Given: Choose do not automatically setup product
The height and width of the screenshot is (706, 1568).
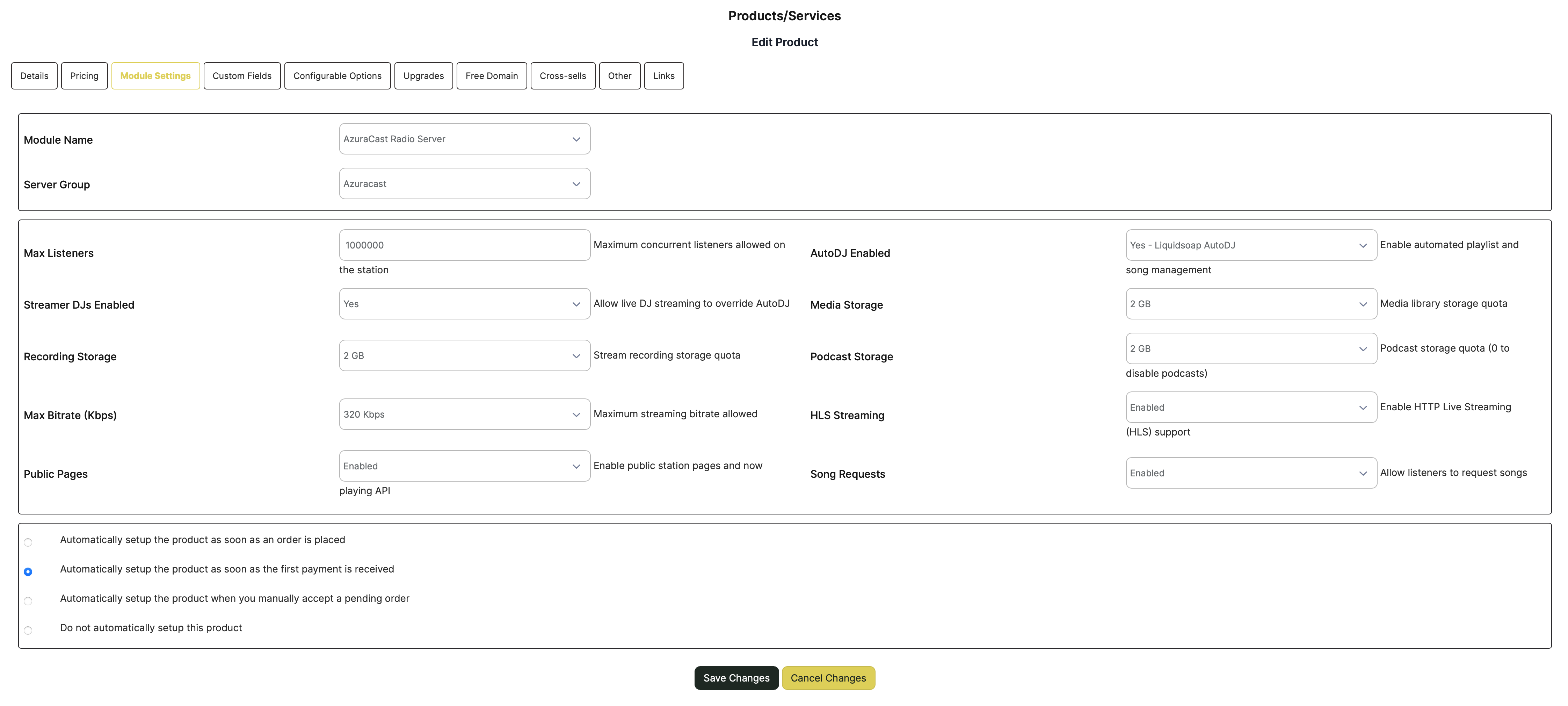Looking at the screenshot, I should coord(28,631).
